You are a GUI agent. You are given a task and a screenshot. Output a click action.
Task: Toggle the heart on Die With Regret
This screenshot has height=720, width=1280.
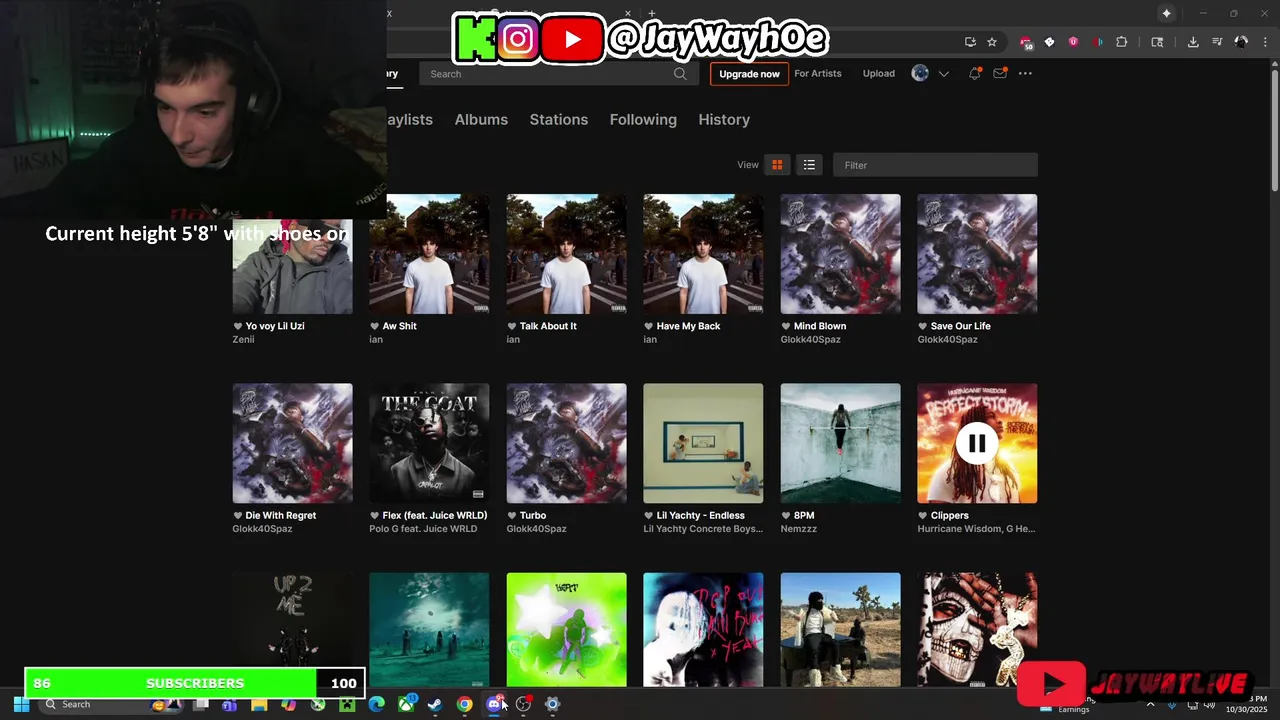[238, 515]
